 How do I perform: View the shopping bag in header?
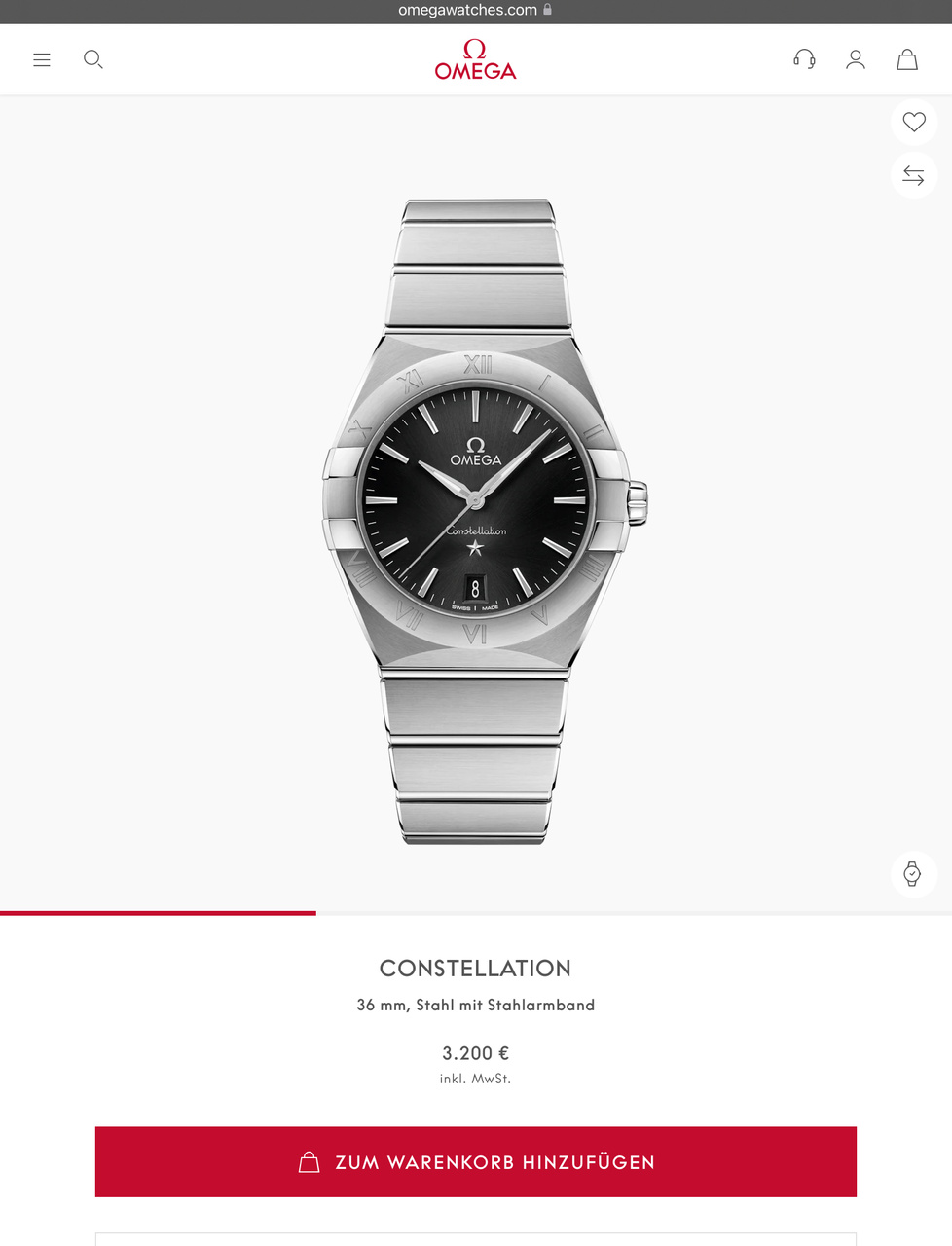pos(907,60)
